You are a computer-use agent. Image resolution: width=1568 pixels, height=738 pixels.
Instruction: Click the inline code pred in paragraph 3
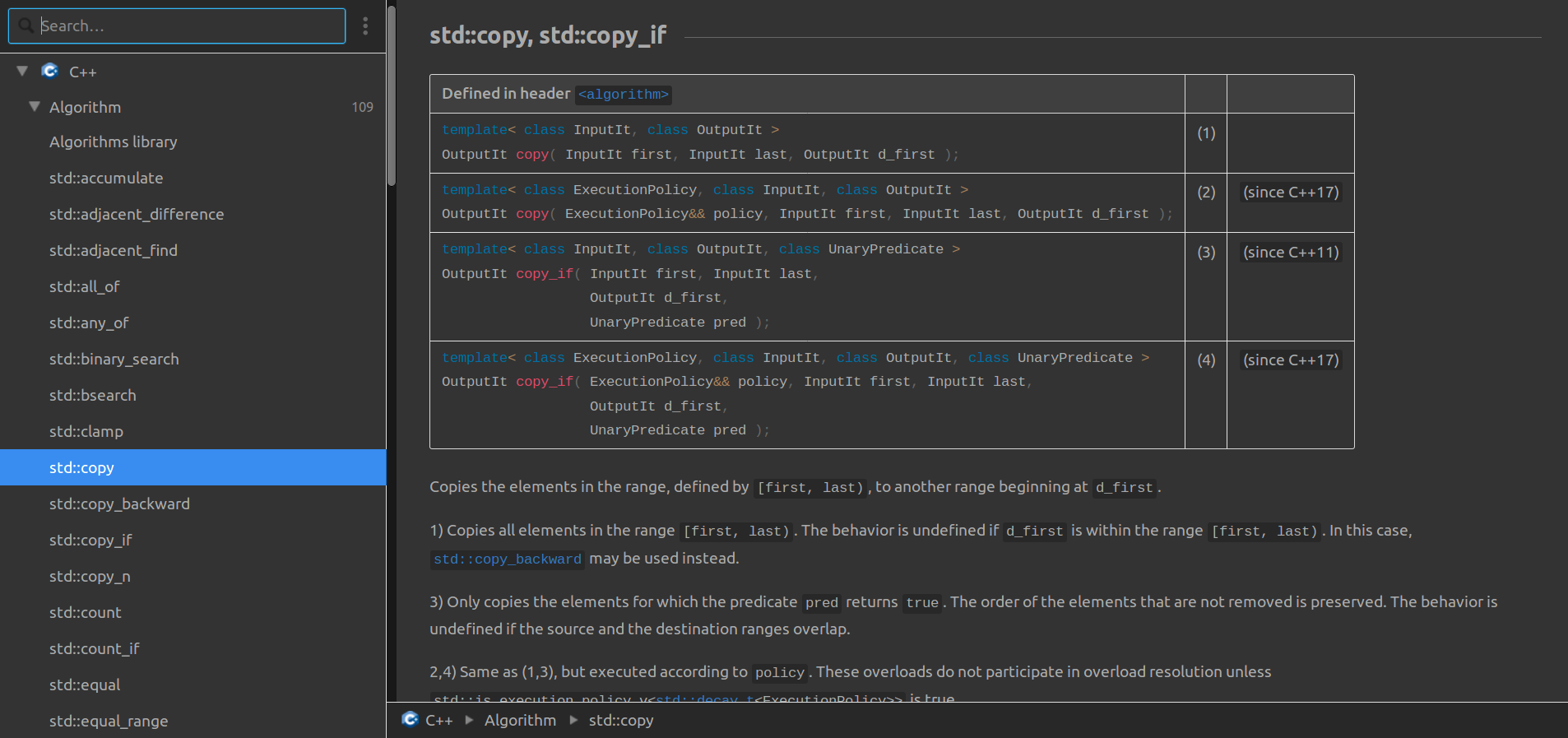(x=821, y=603)
